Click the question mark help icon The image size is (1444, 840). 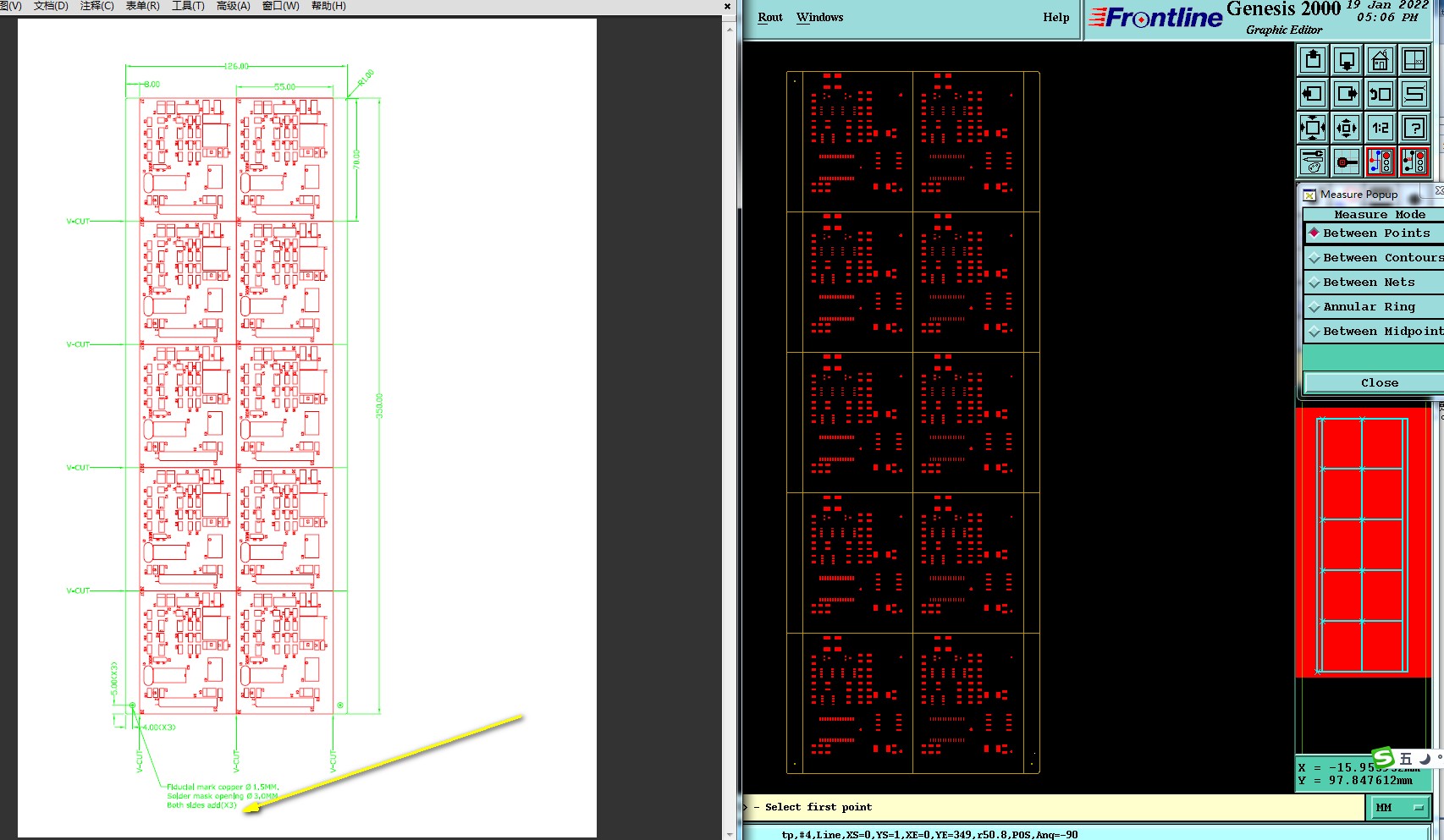pos(1414,128)
